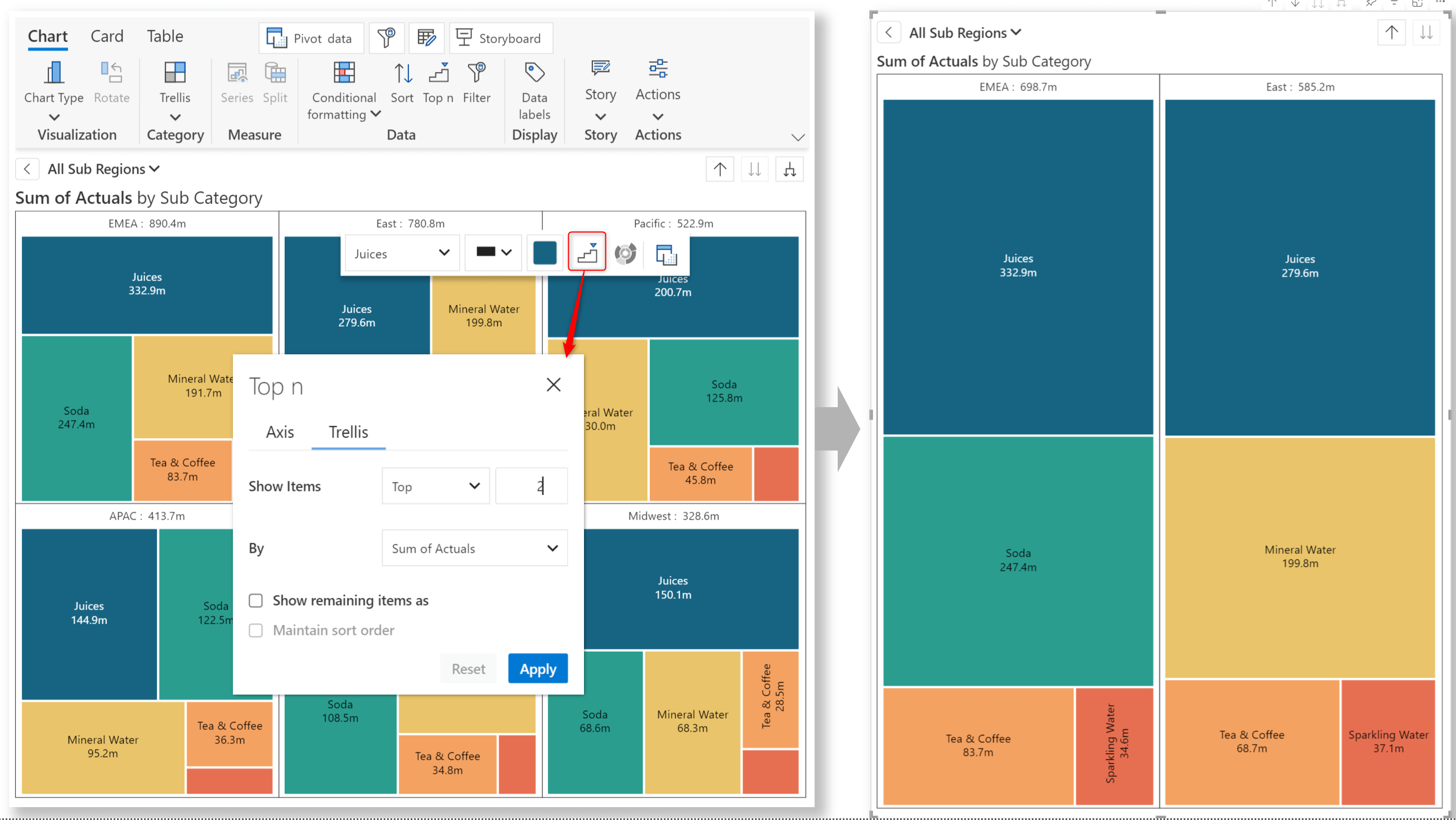Select the Top n Show Items dropdown
Image resolution: width=1456 pixels, height=820 pixels.
pos(435,486)
